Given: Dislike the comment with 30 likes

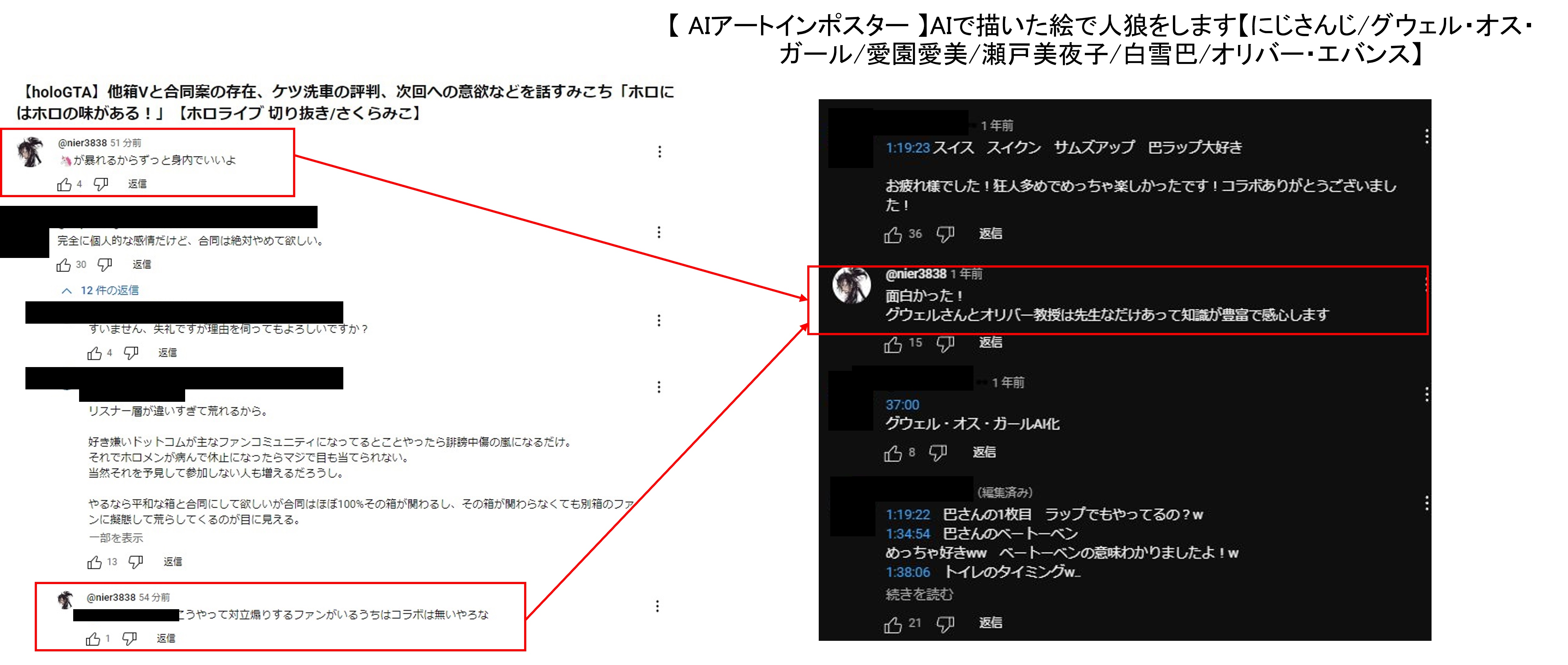Looking at the screenshot, I should tap(105, 265).
